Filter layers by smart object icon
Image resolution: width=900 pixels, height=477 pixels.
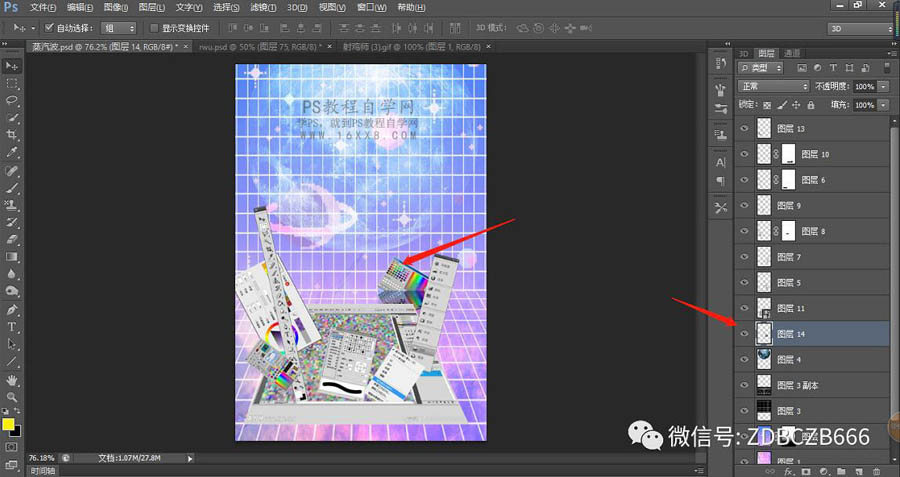[864, 68]
